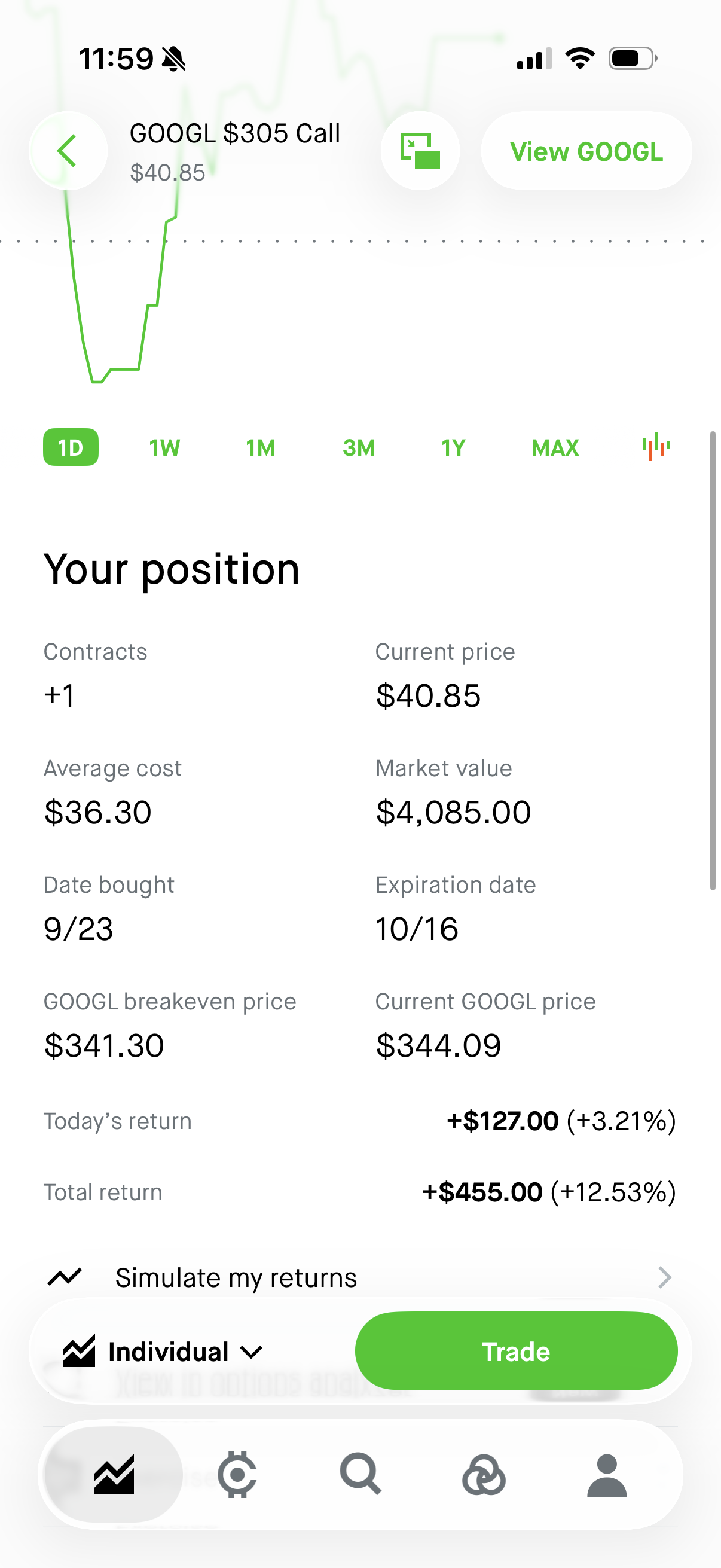This screenshot has width=721, height=1568.
Task: Open Simulate my returns chevron
Action: pos(664,1277)
